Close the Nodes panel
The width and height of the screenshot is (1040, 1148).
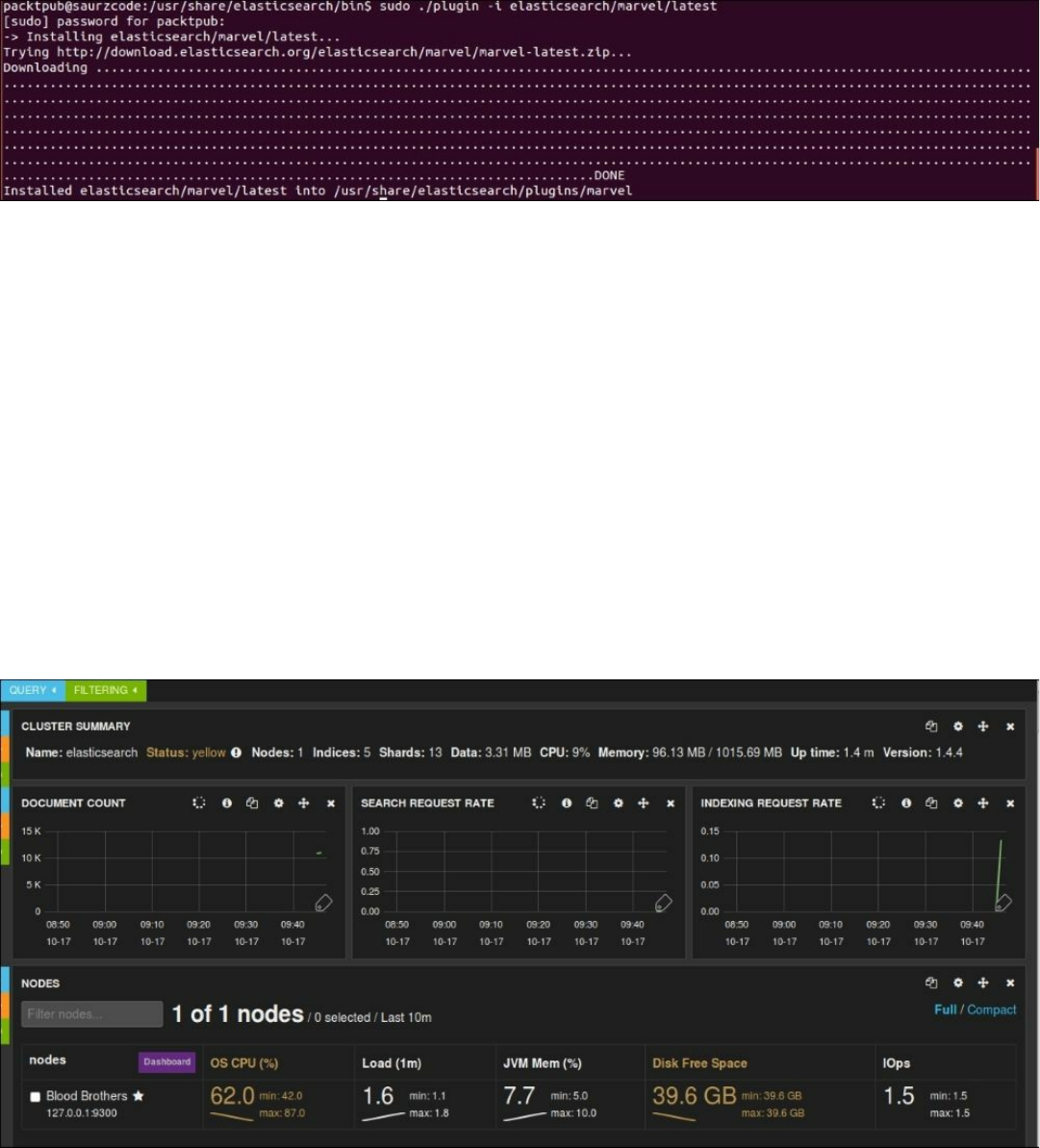(x=1010, y=983)
